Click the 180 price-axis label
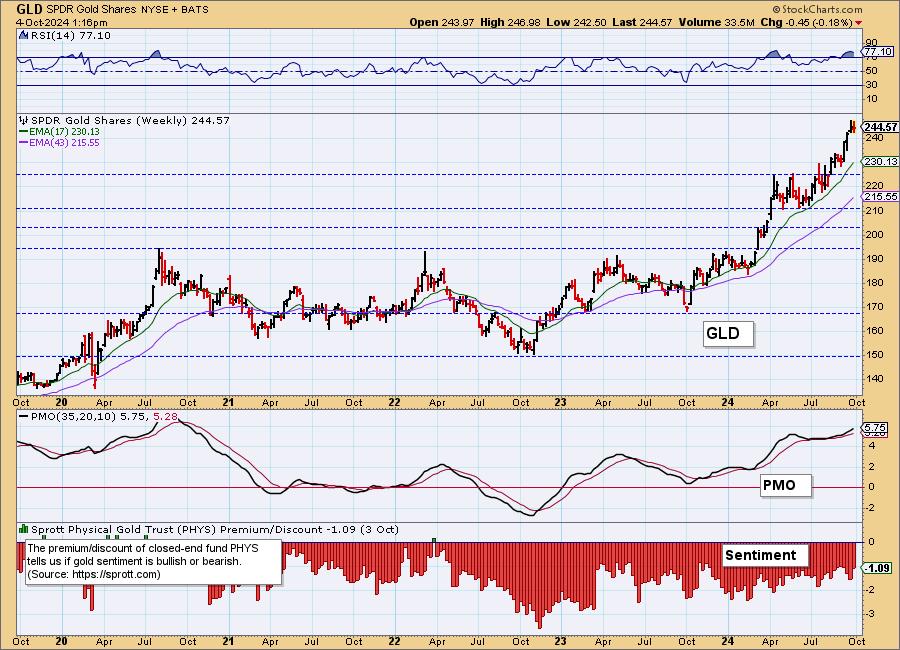 click(x=874, y=283)
